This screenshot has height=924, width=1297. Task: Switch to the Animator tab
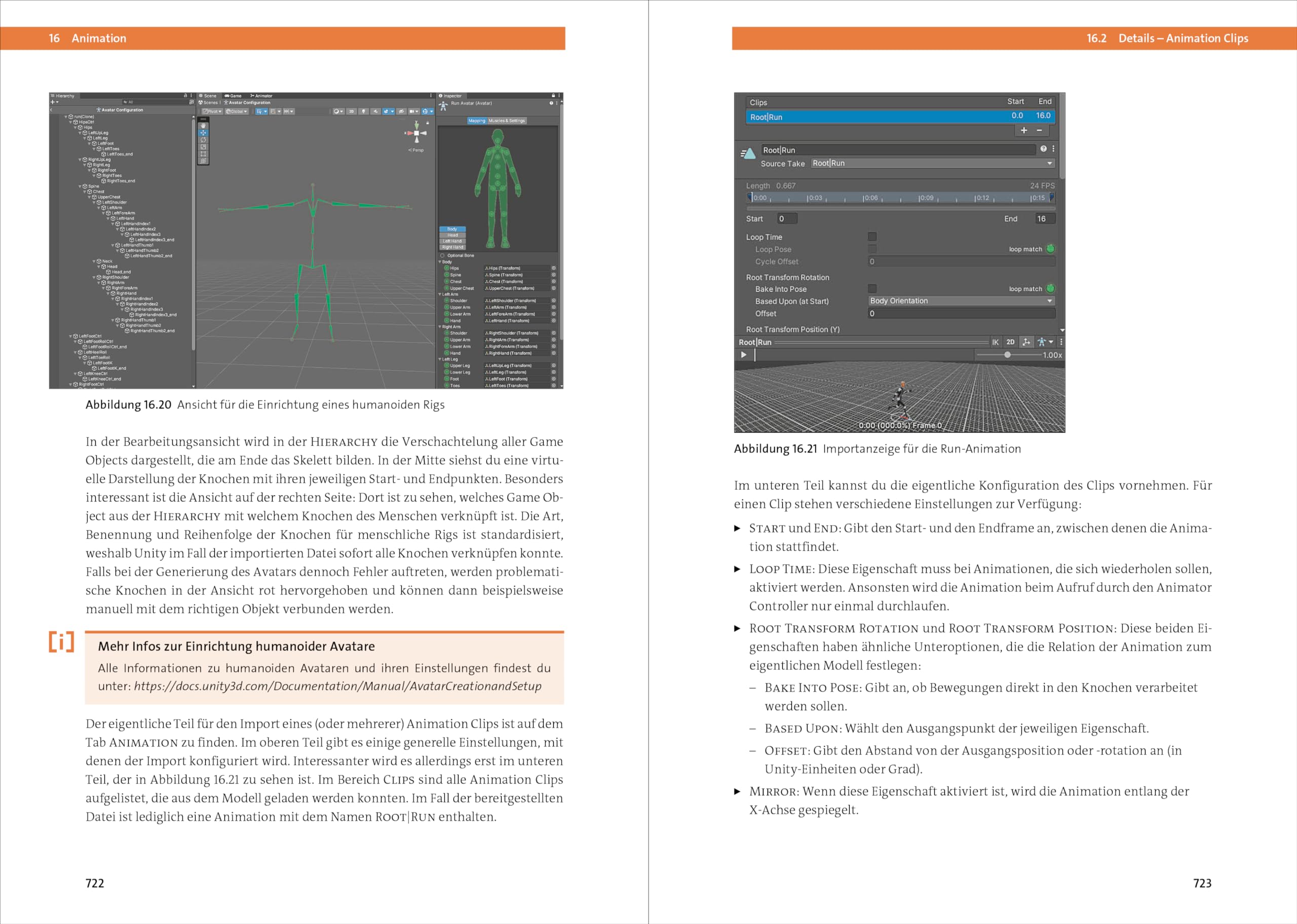pyautogui.click(x=261, y=96)
